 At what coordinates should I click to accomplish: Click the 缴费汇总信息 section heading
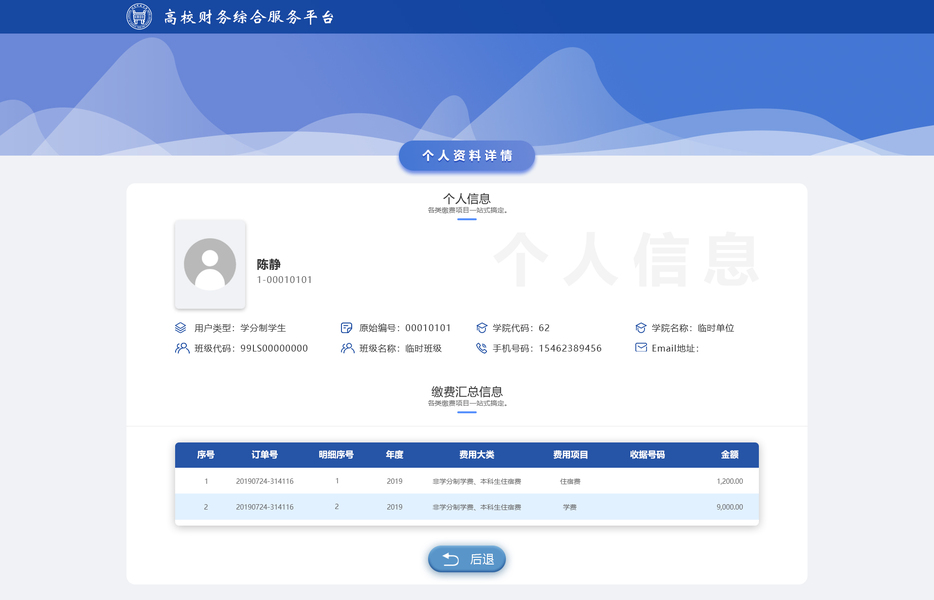[x=467, y=391]
